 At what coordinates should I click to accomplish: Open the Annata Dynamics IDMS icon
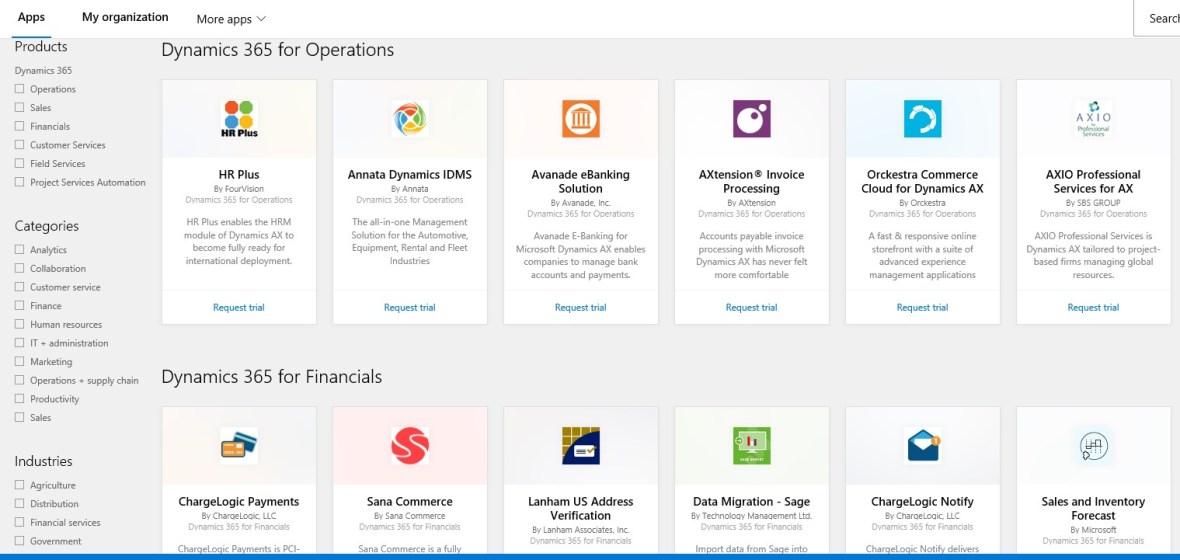coord(410,119)
